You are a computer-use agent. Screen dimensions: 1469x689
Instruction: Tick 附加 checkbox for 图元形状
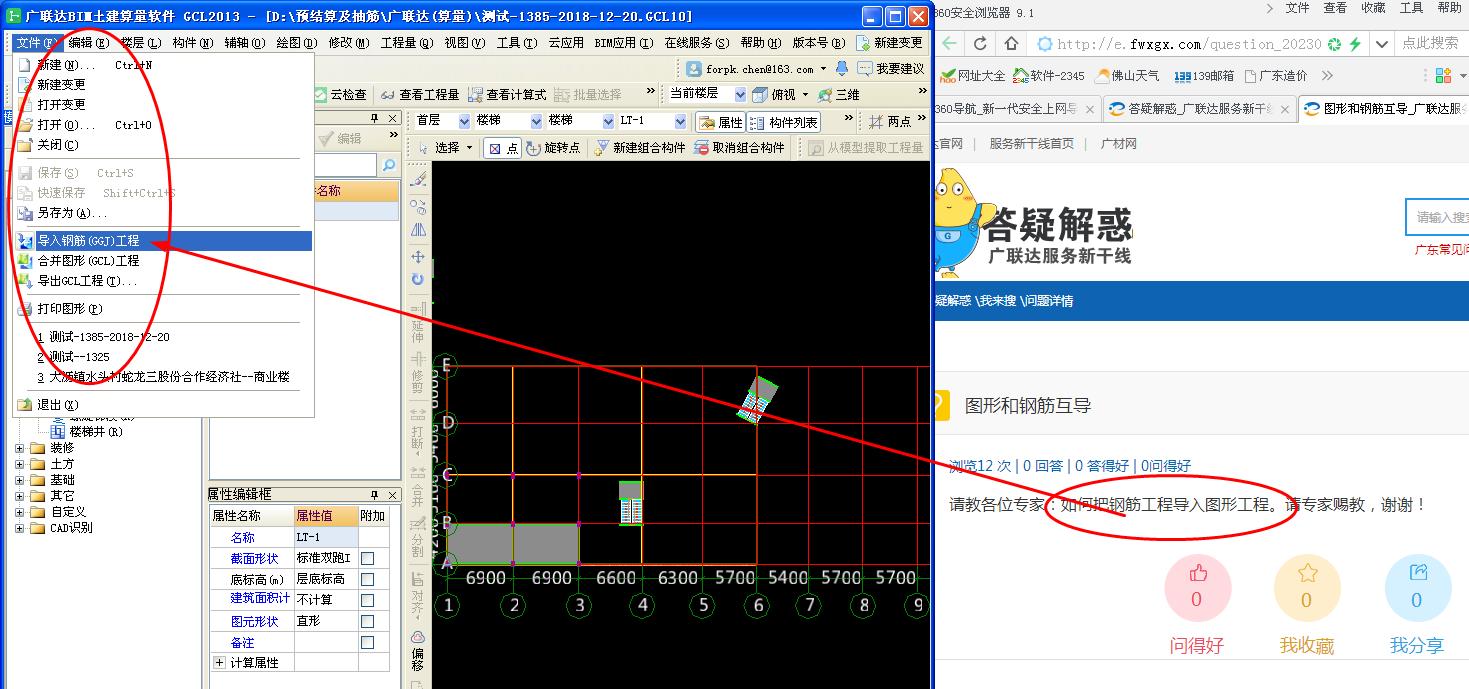(368, 621)
